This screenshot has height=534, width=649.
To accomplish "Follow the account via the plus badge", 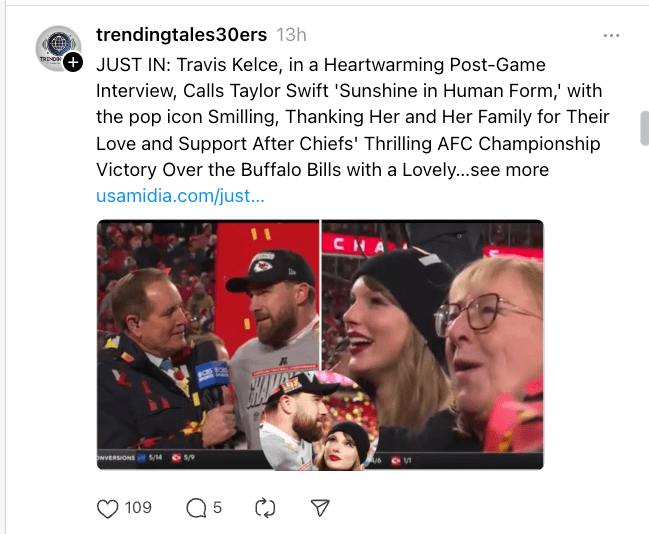I will coord(73,63).
